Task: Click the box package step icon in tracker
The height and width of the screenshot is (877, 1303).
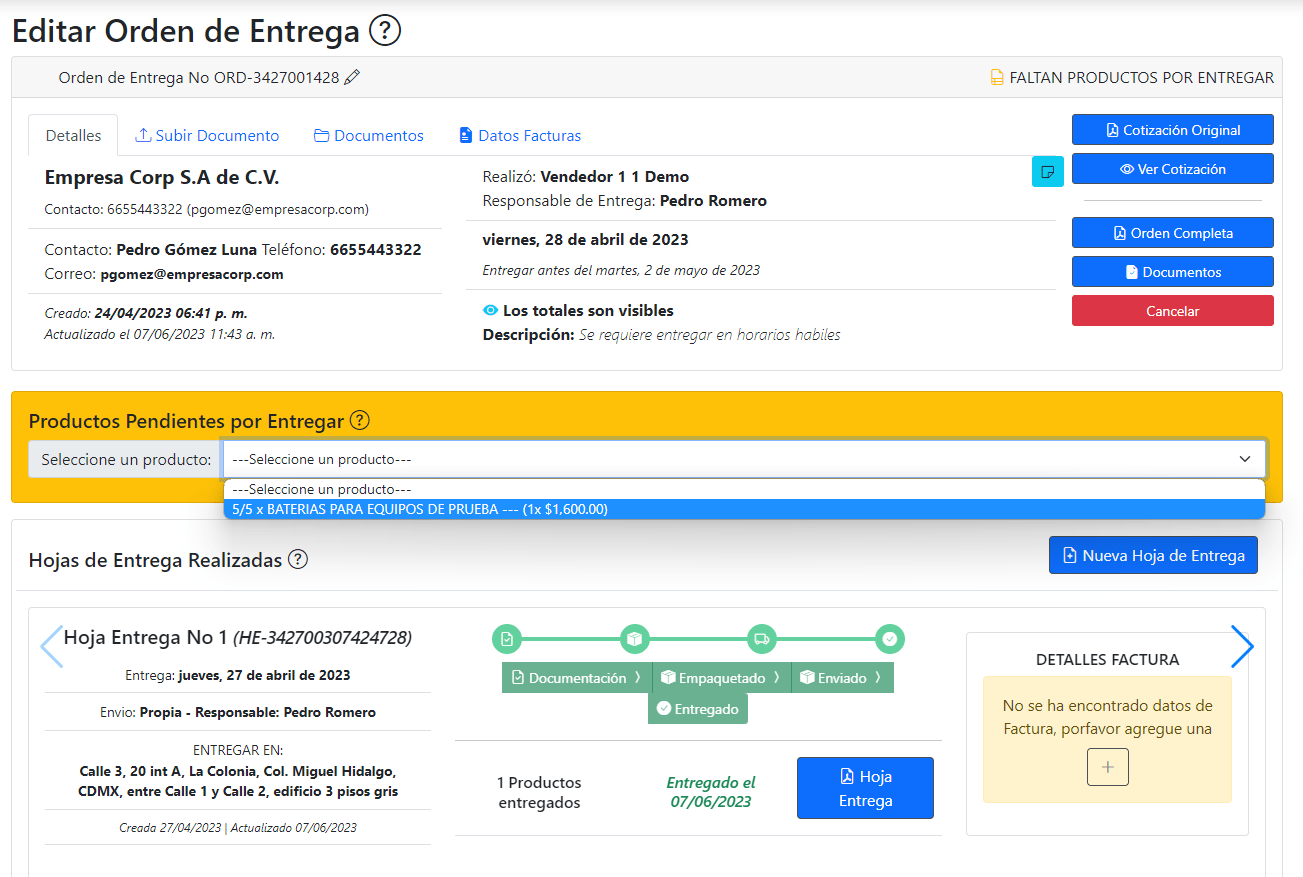Action: [x=634, y=638]
